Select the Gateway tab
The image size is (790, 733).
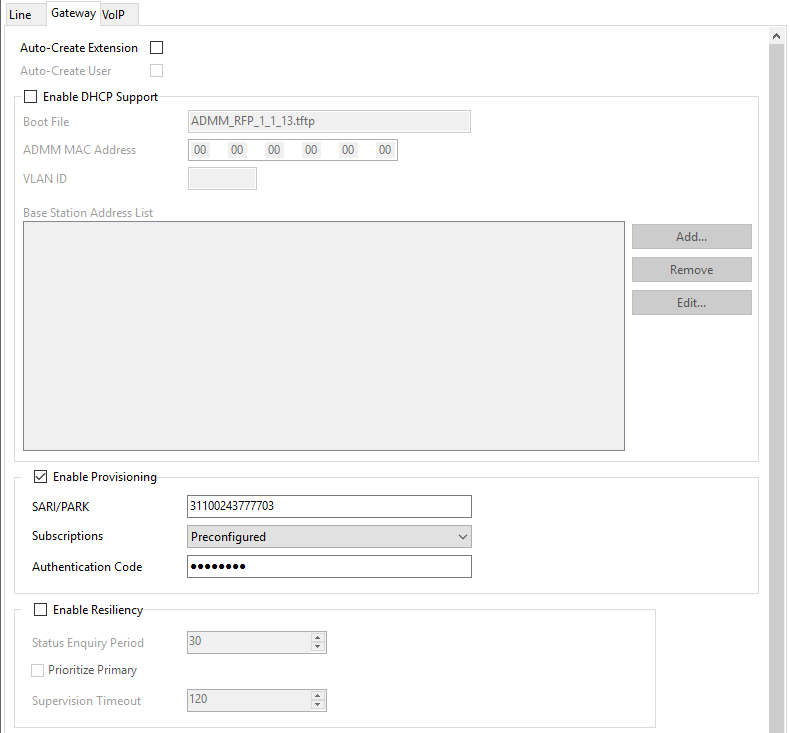point(74,13)
